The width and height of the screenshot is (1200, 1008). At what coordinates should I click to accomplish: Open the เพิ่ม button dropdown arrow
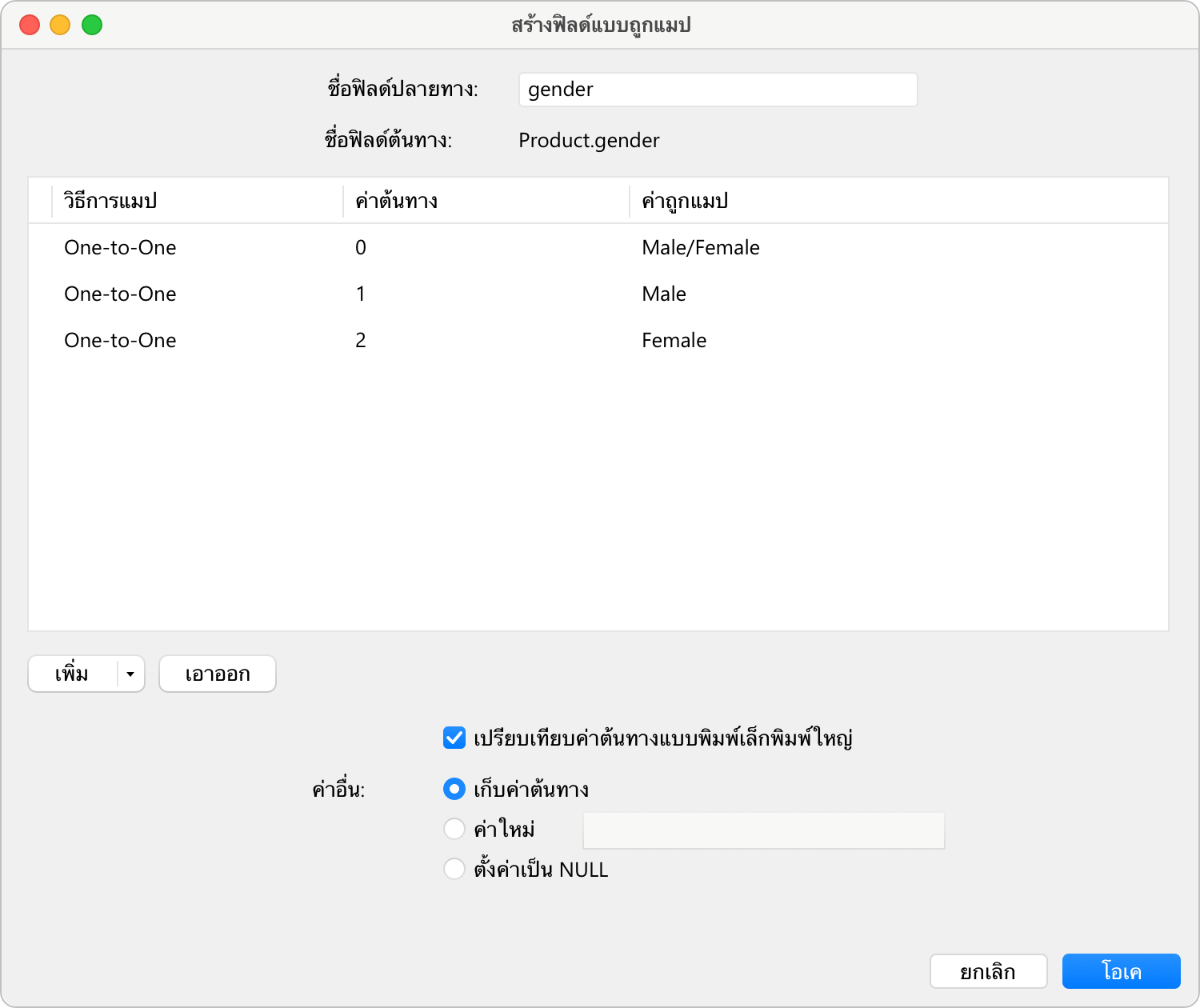point(130,674)
